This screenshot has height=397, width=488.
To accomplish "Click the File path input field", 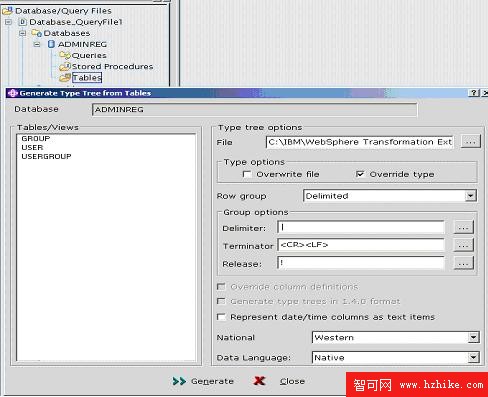I will click(360, 142).
